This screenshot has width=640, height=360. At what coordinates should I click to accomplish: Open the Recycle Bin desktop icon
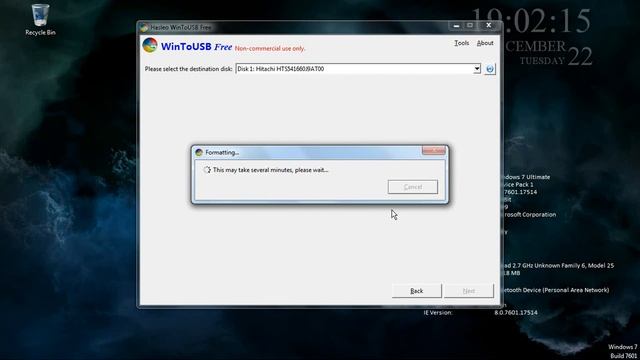tap(40, 19)
